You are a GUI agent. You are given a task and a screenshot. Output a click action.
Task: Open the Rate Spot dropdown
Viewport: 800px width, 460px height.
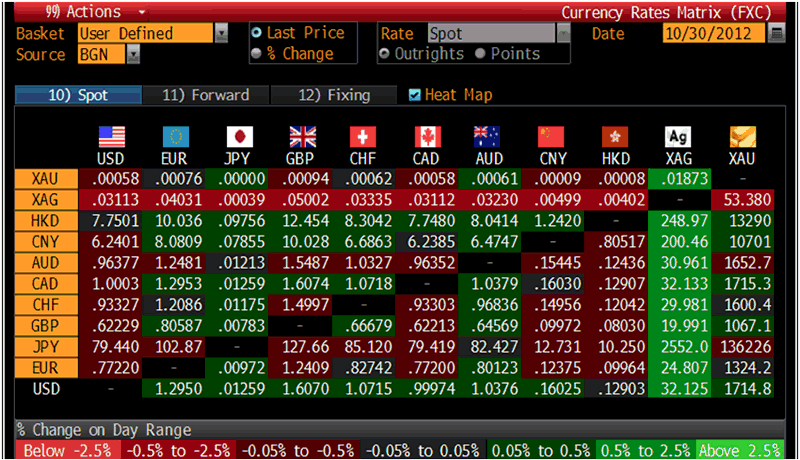tap(563, 33)
